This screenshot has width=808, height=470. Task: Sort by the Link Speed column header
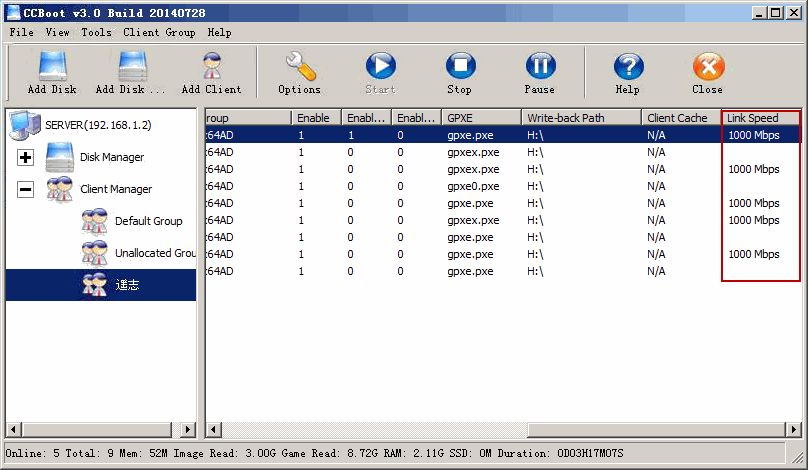tap(760, 118)
